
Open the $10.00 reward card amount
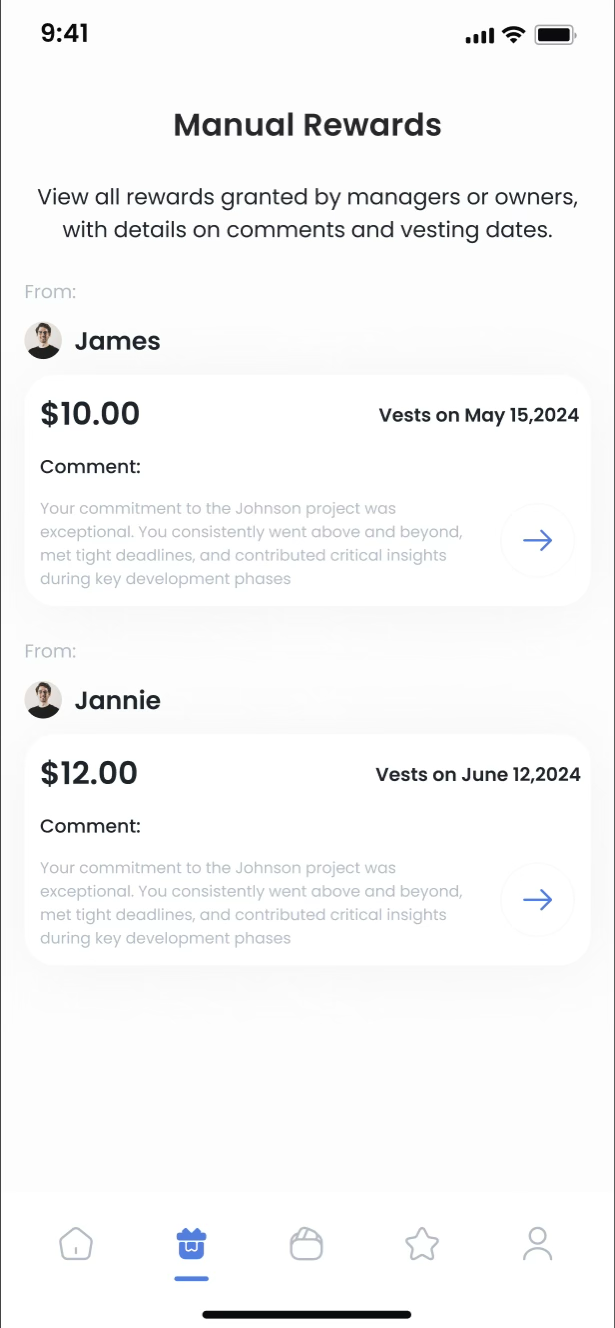pos(90,414)
